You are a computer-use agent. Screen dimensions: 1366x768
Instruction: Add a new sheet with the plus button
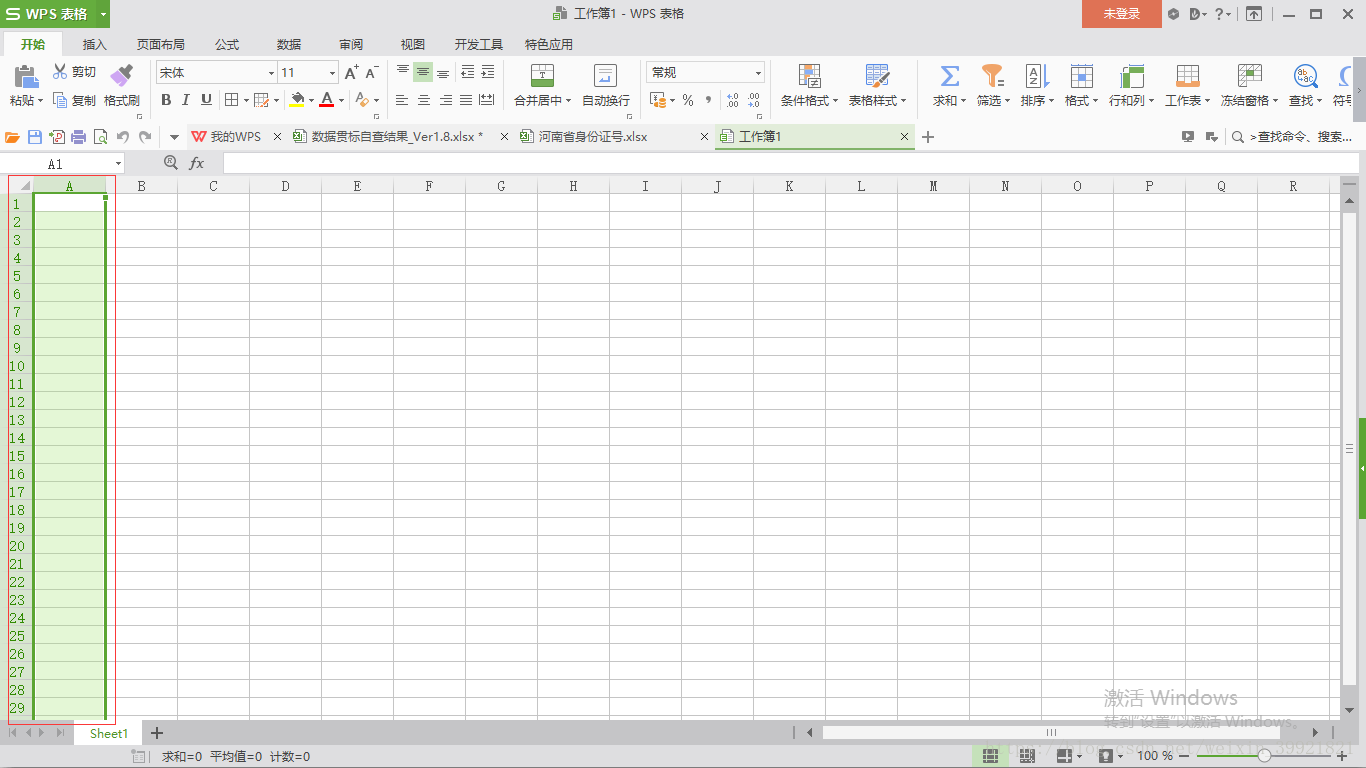157,733
